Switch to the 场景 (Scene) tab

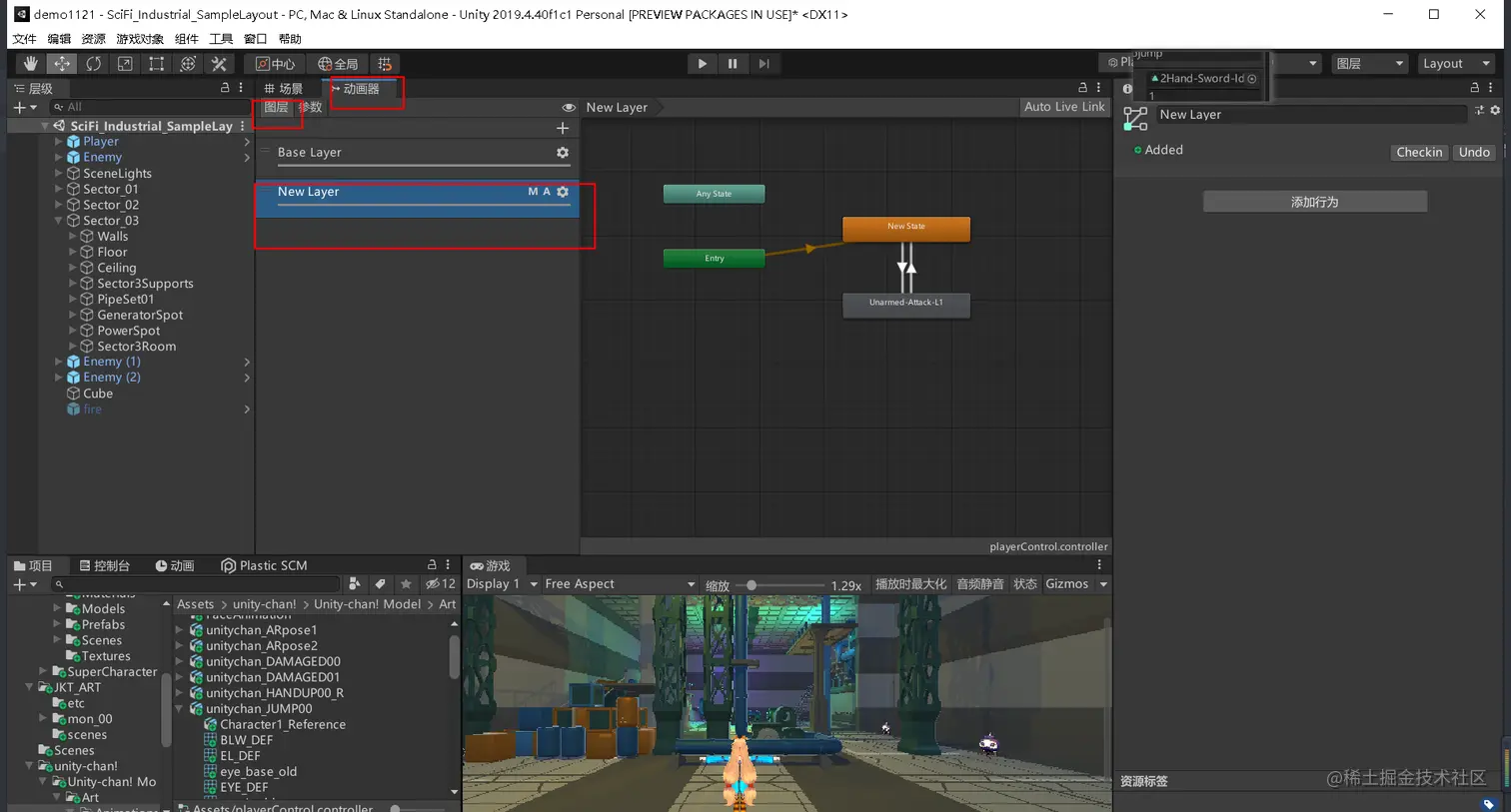click(285, 89)
